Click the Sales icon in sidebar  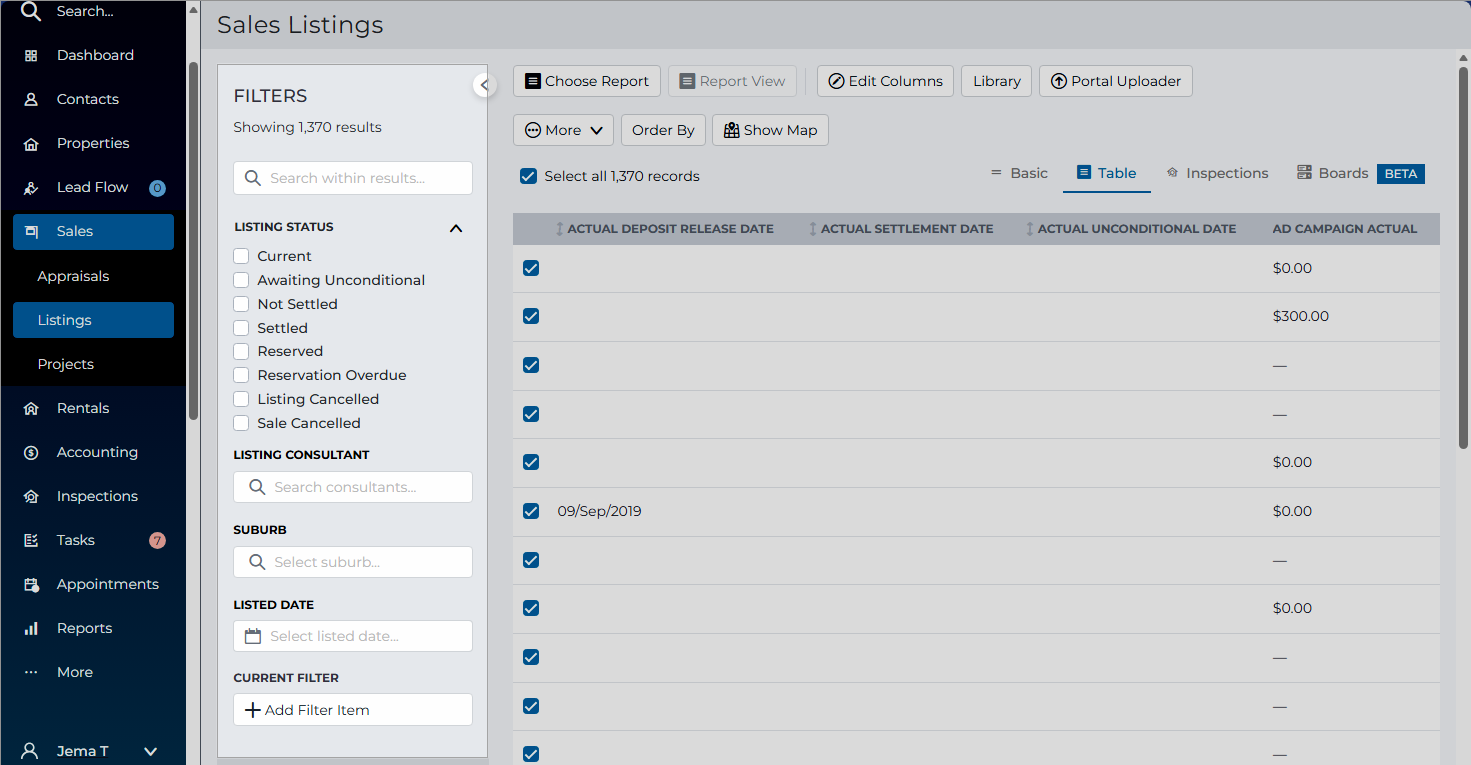click(x=31, y=232)
